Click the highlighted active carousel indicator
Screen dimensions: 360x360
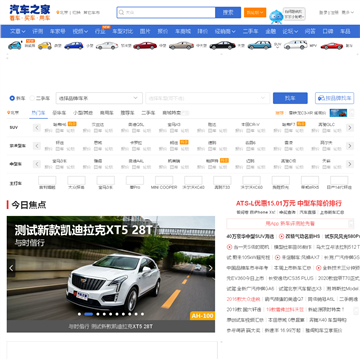(x=89, y=314)
